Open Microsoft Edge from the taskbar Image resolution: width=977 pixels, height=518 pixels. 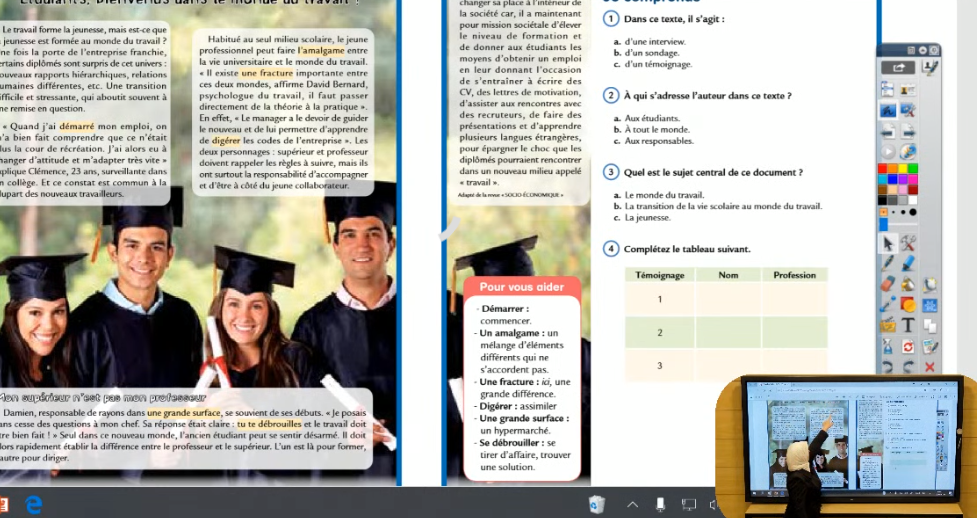(32, 505)
